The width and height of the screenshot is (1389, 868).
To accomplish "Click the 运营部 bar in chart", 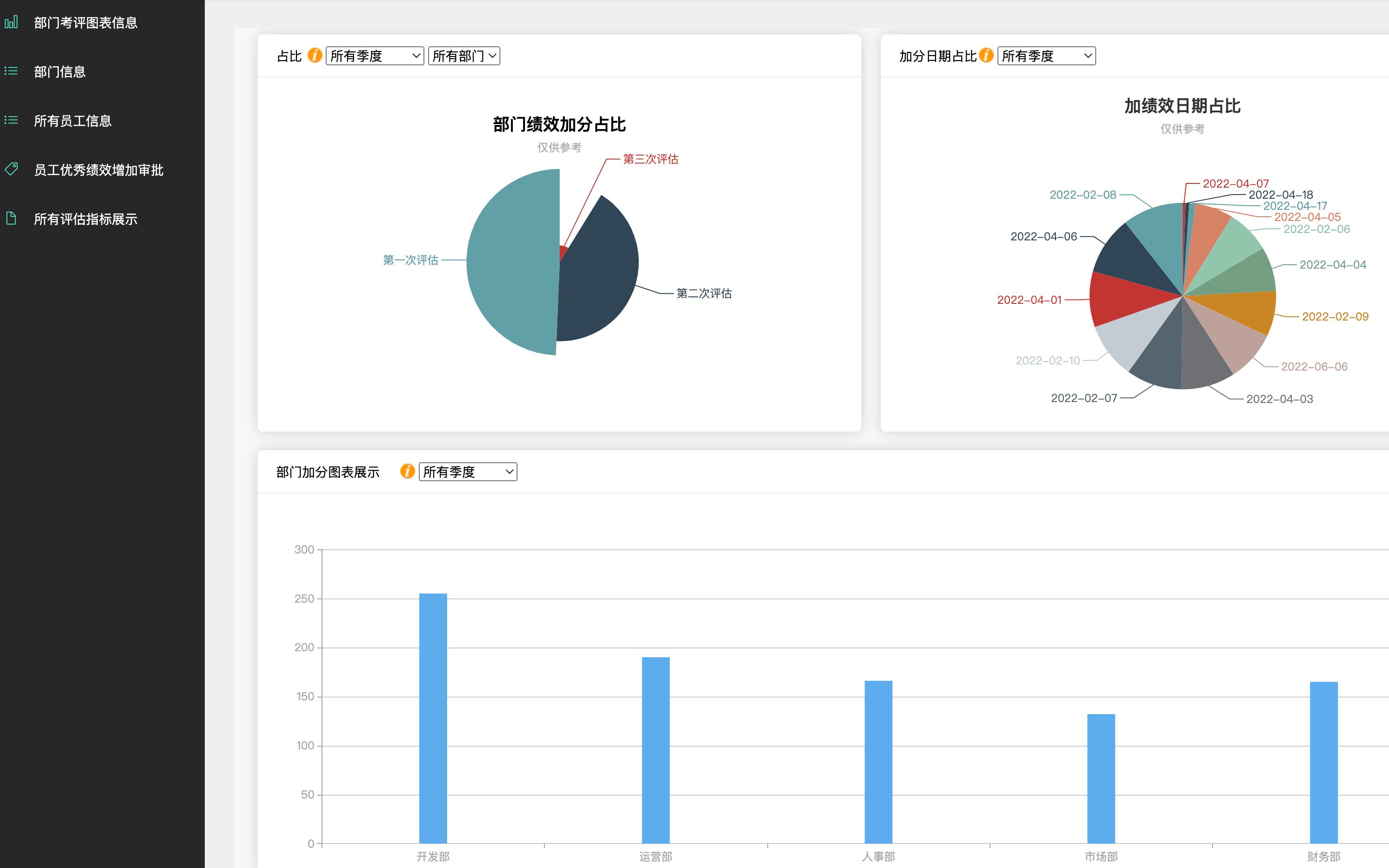I will (656, 750).
